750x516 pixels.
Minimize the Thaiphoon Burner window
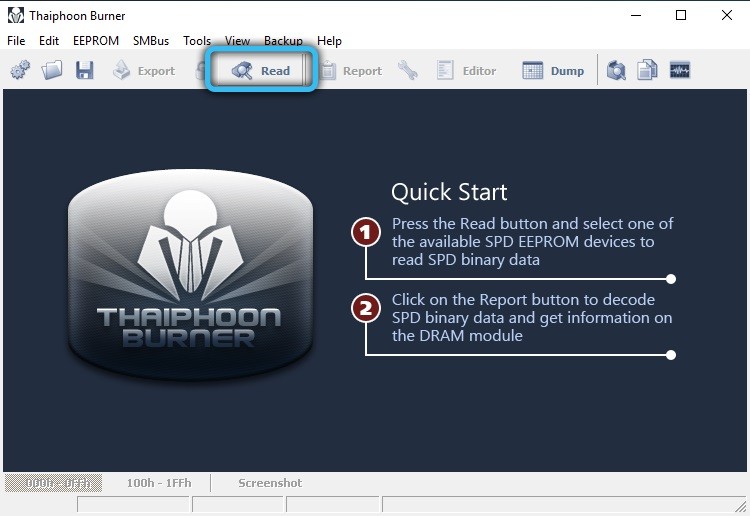(636, 15)
